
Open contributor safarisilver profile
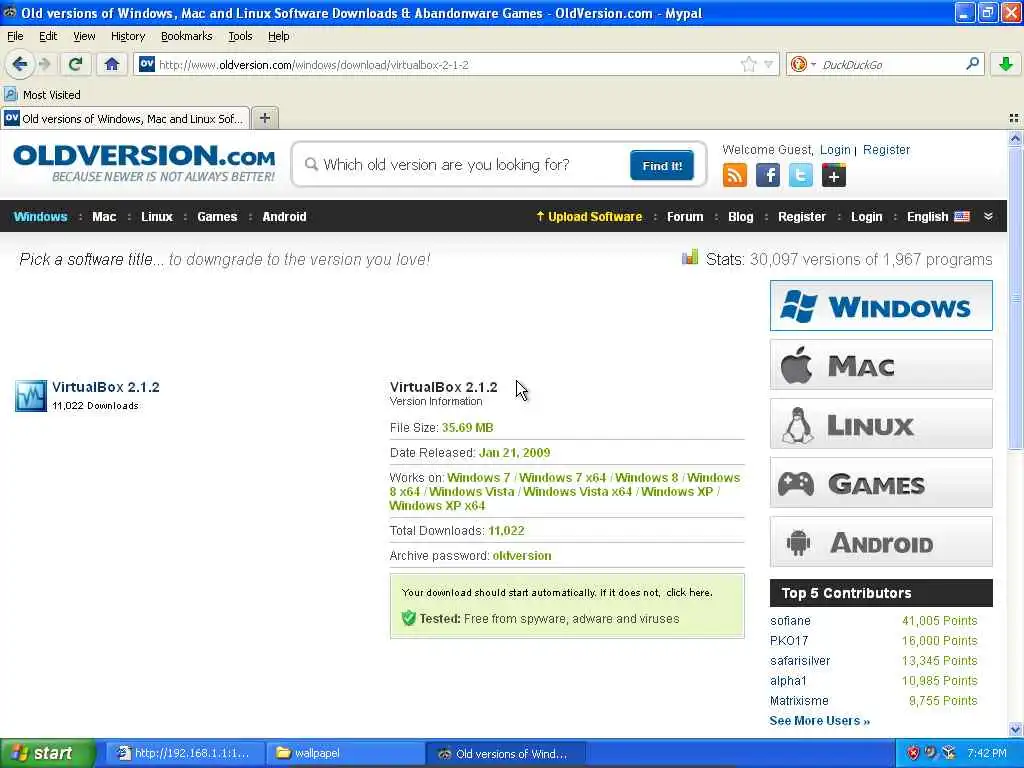[x=799, y=660]
